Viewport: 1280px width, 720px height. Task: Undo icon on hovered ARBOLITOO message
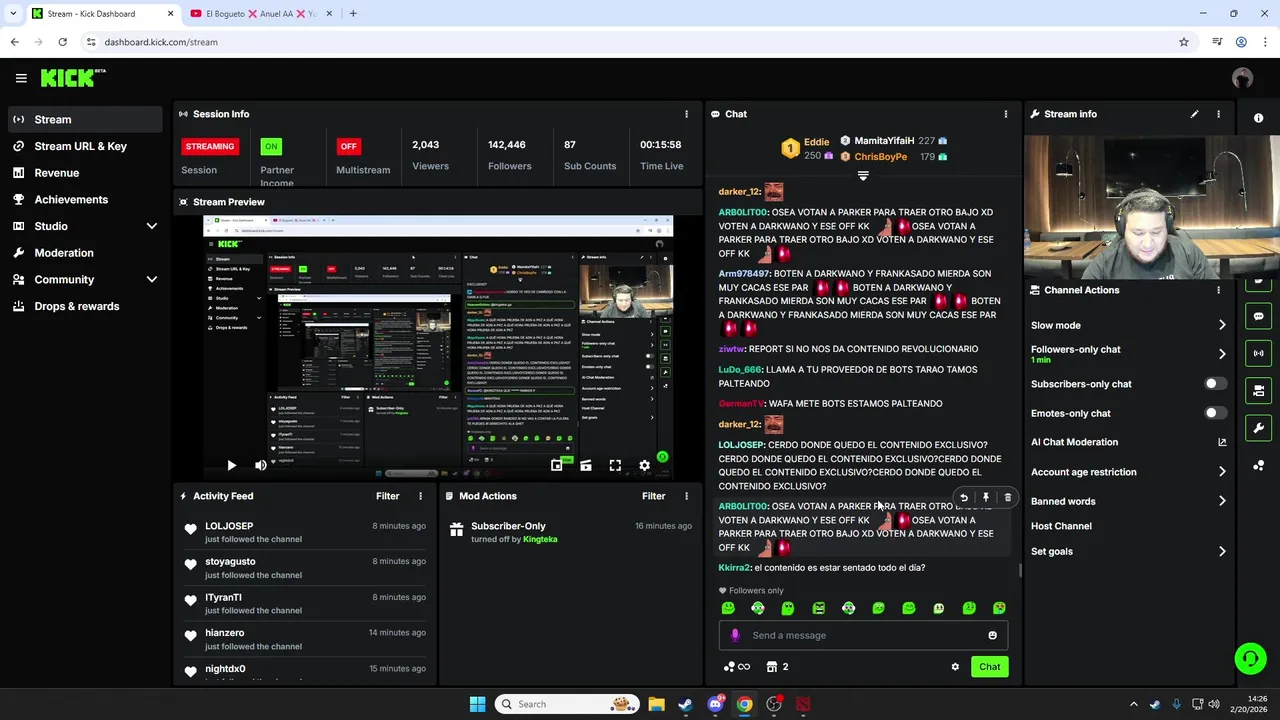tap(964, 497)
